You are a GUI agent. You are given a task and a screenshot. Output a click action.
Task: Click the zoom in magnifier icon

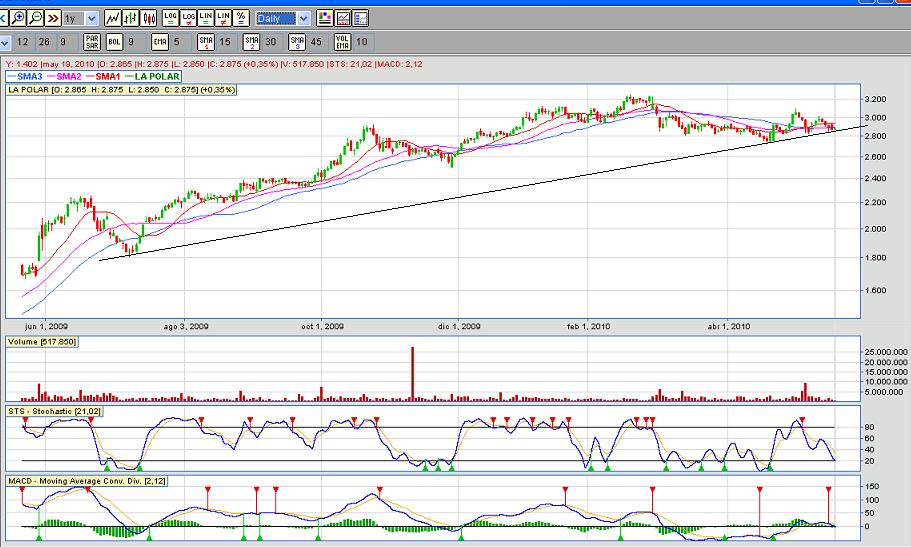coord(17,18)
